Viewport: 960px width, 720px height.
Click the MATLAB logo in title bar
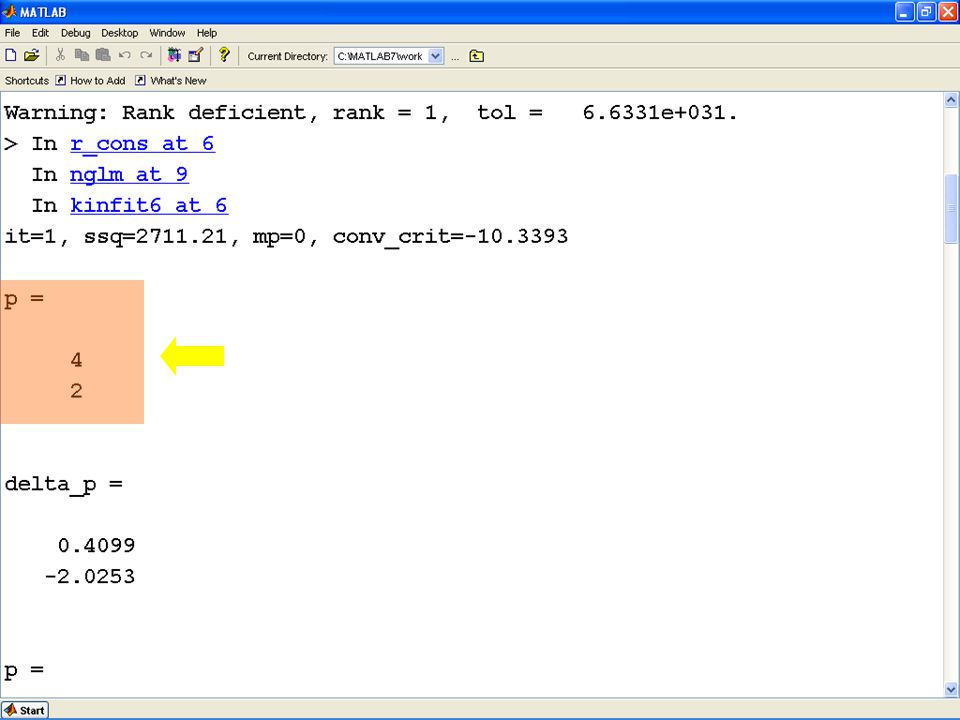[x=9, y=12]
